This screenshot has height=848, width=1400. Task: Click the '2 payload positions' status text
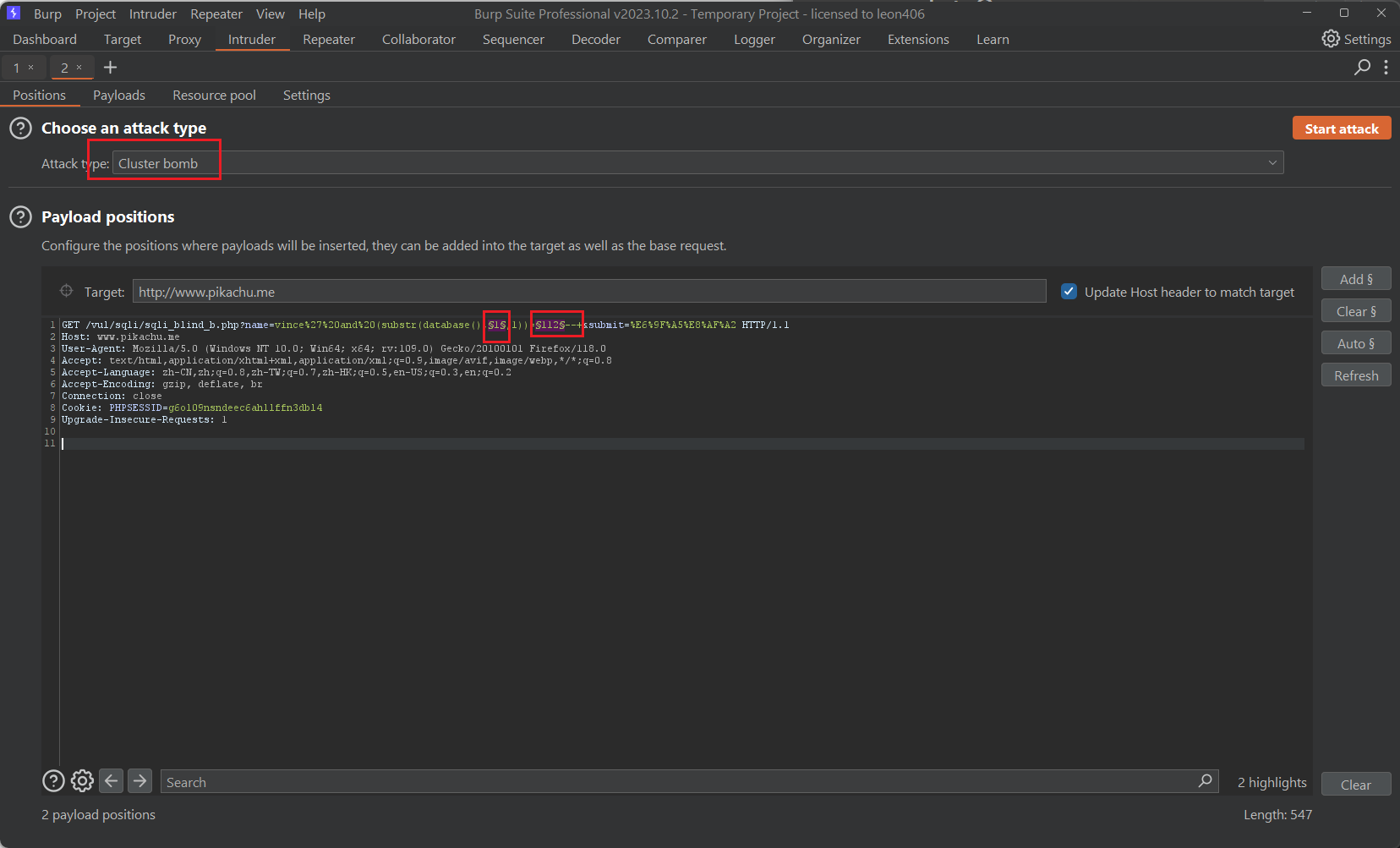98,814
